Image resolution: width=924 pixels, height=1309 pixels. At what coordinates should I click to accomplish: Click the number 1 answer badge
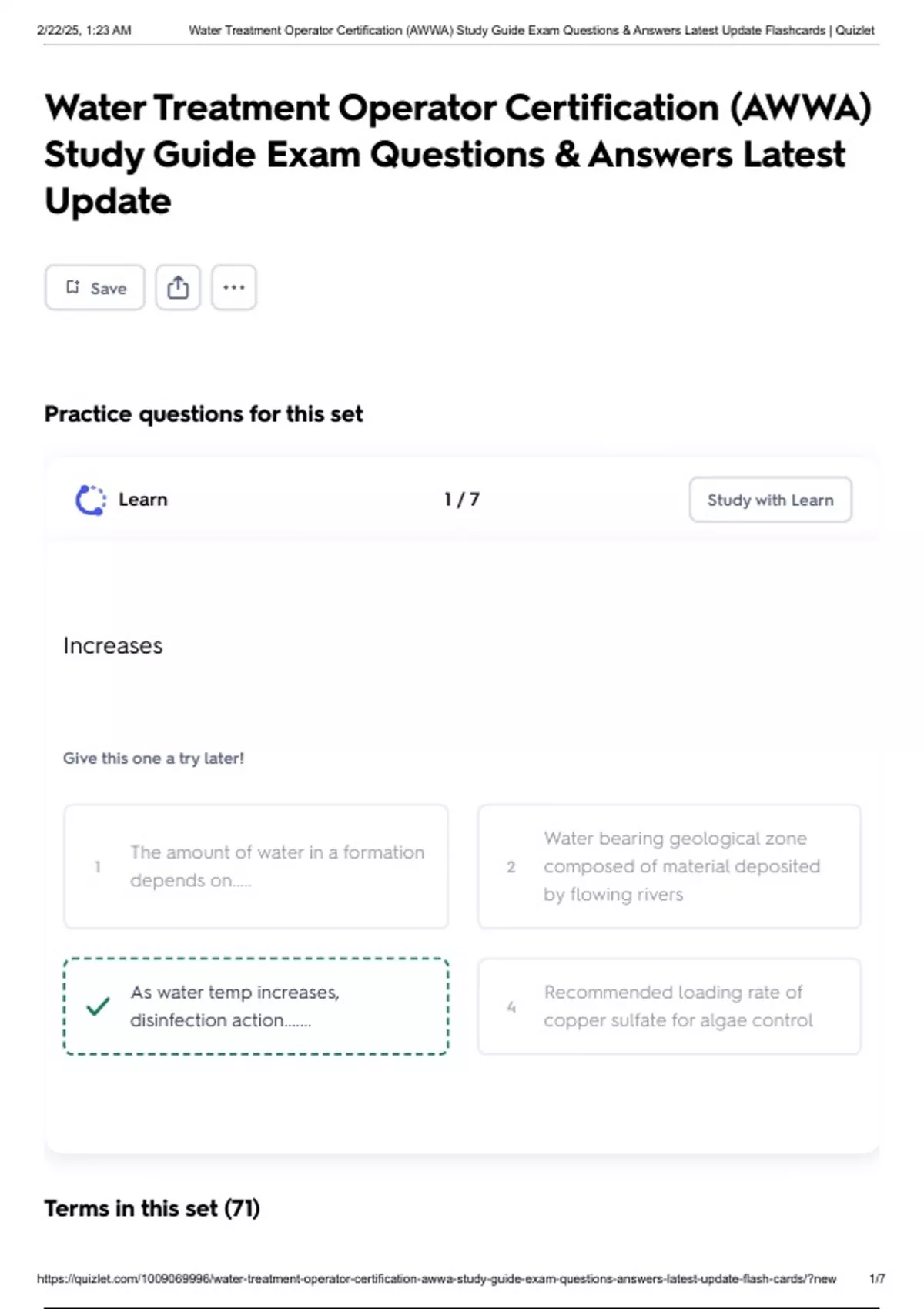[x=98, y=867]
